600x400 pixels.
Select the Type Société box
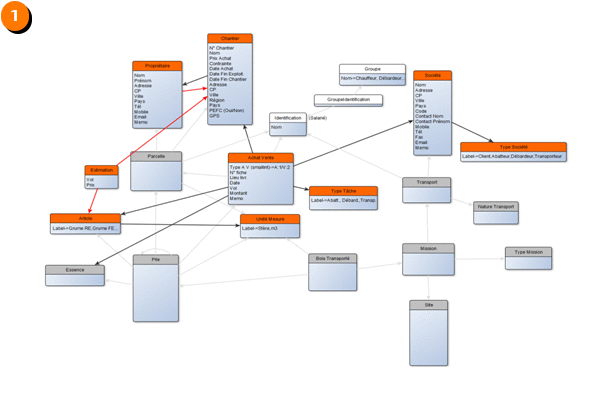514,151
